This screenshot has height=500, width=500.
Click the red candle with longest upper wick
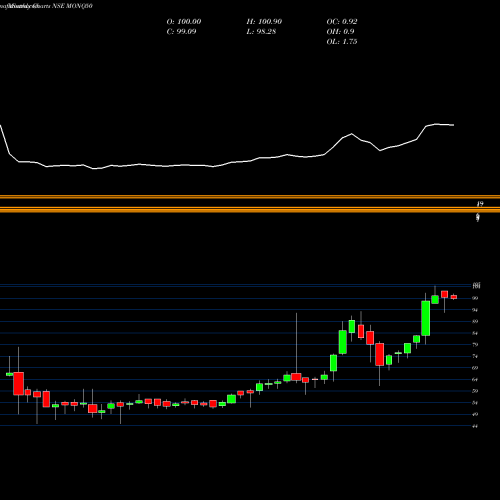(296, 377)
